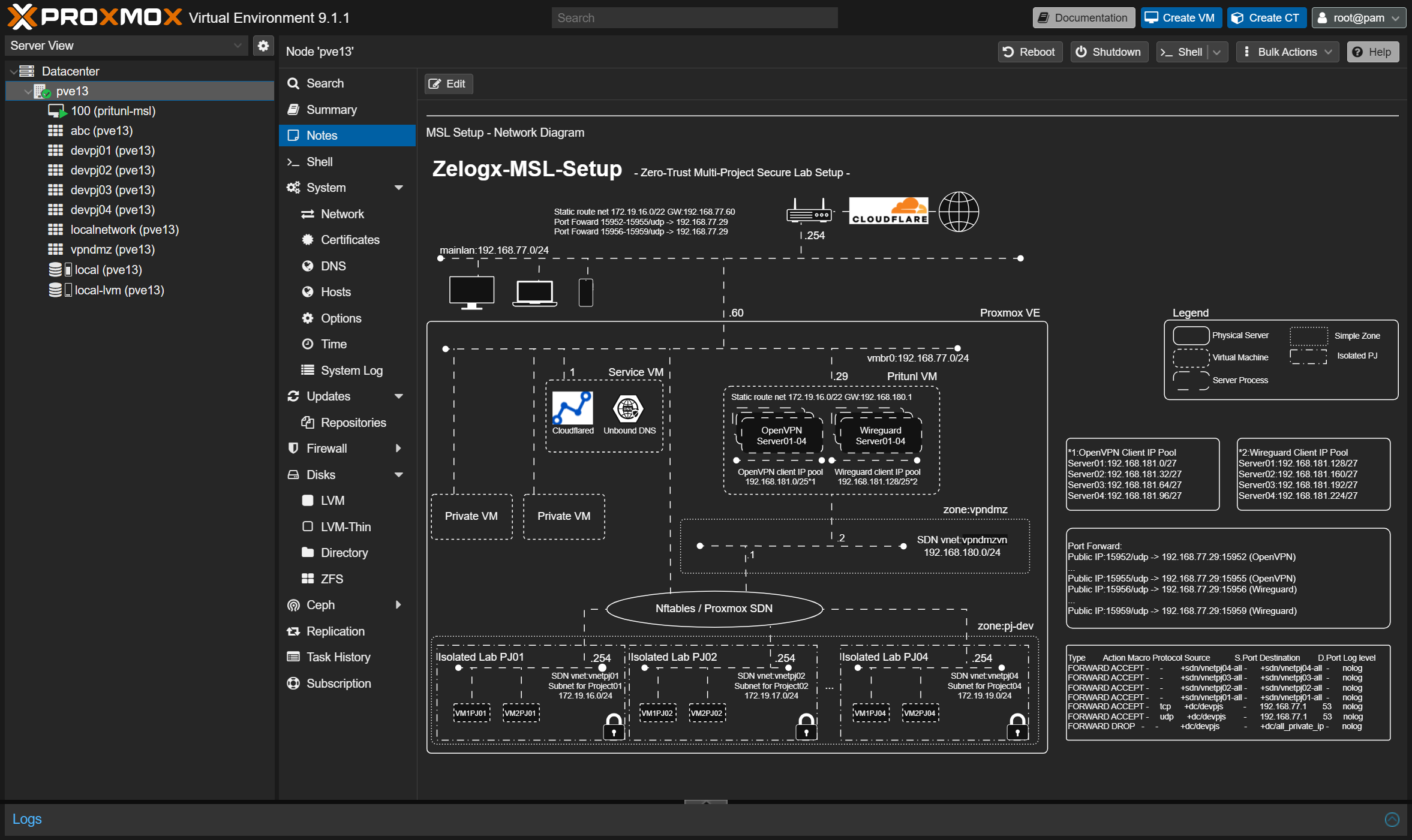1412x840 pixels.
Task: Click the gear icon beside Server View
Action: pyautogui.click(x=263, y=46)
